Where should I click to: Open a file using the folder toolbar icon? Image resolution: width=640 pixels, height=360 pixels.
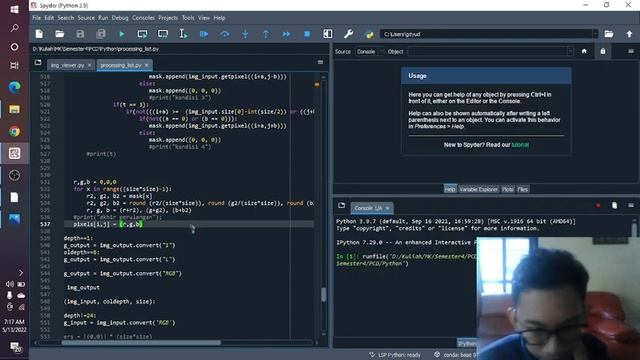[60, 34]
